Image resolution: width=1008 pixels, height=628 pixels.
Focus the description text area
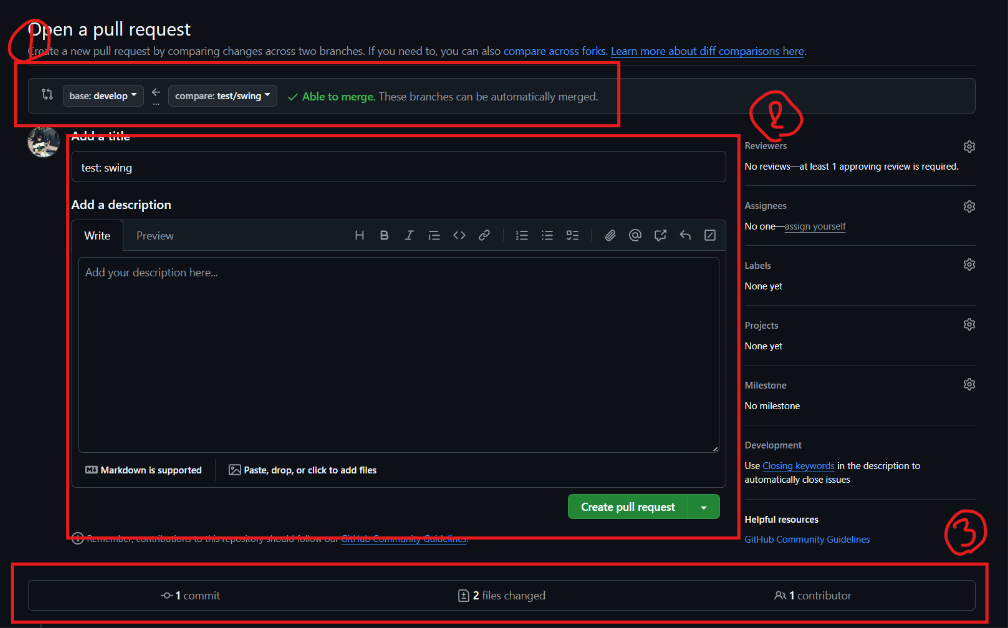[399, 355]
